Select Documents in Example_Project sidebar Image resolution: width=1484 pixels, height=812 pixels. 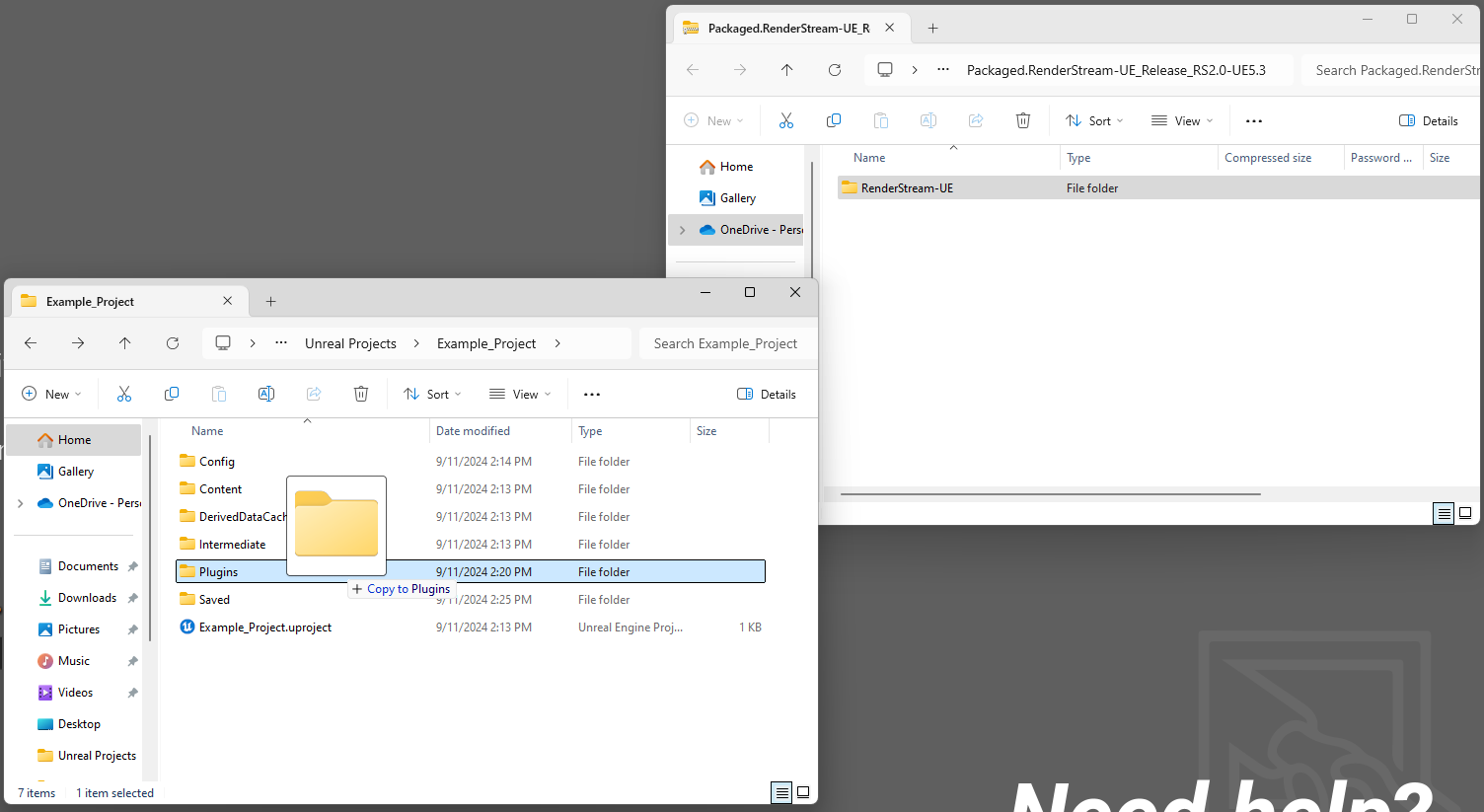coord(88,566)
